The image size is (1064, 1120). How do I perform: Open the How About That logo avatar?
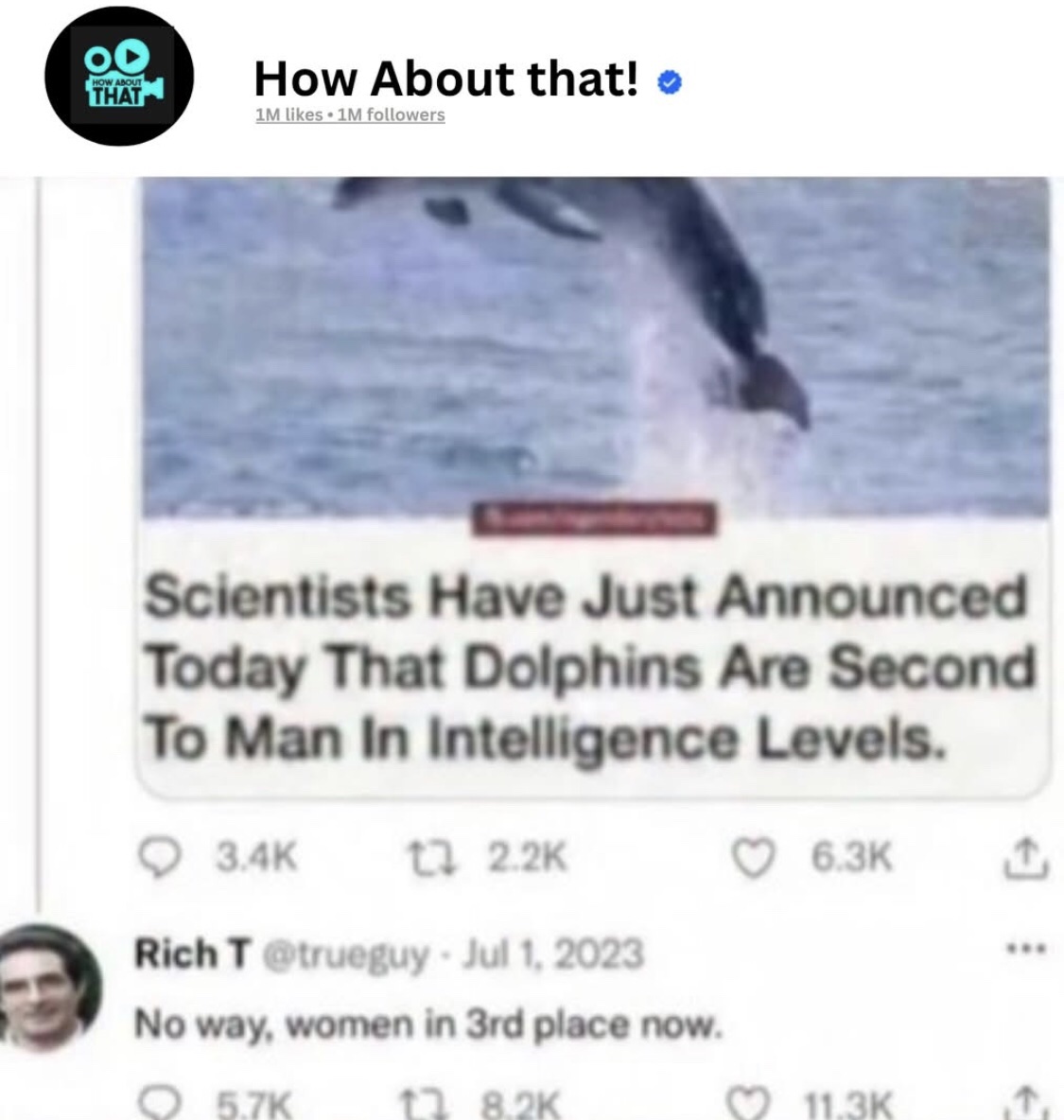(118, 76)
